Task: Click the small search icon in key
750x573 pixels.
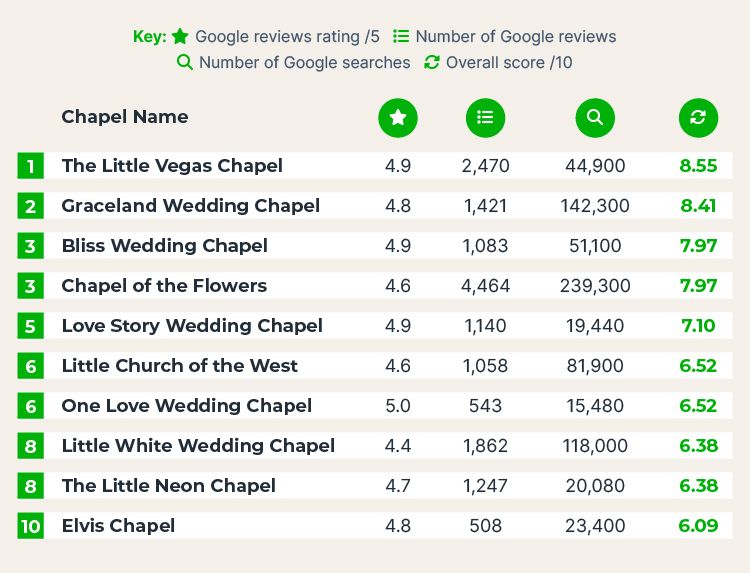Action: (x=185, y=62)
